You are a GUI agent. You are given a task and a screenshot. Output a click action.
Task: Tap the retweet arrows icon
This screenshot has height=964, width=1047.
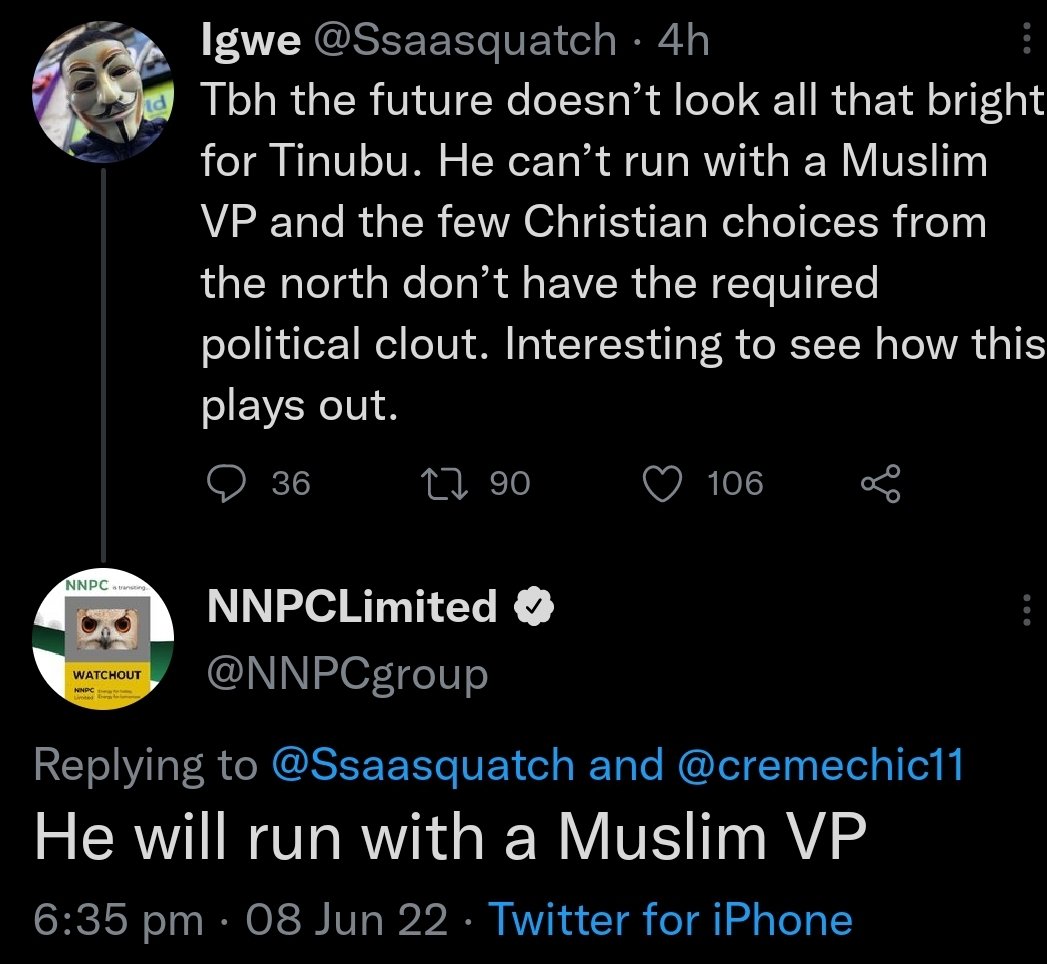tap(439, 484)
